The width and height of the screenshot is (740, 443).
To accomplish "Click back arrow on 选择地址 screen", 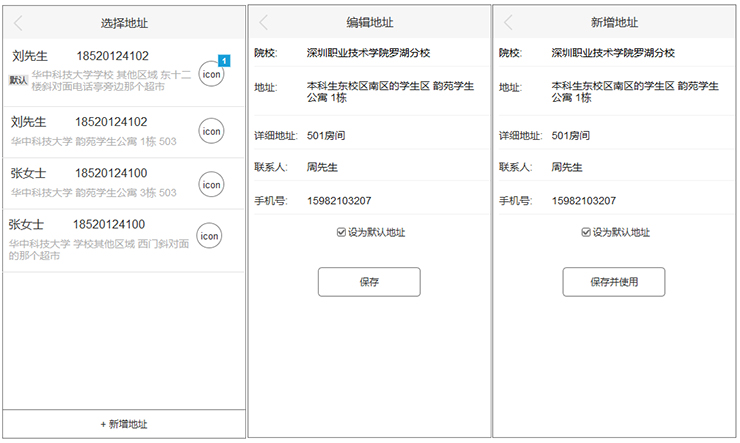I will click(18, 22).
